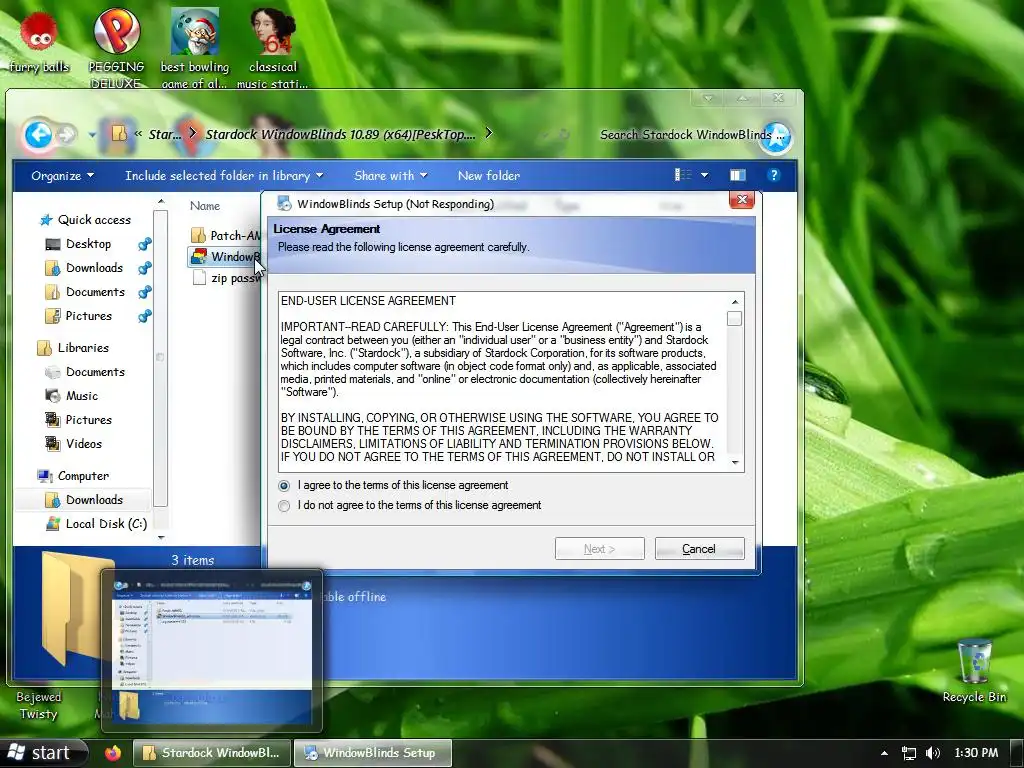Open the recent locations dropdown arrow
1024x768 pixels.
[91, 136]
